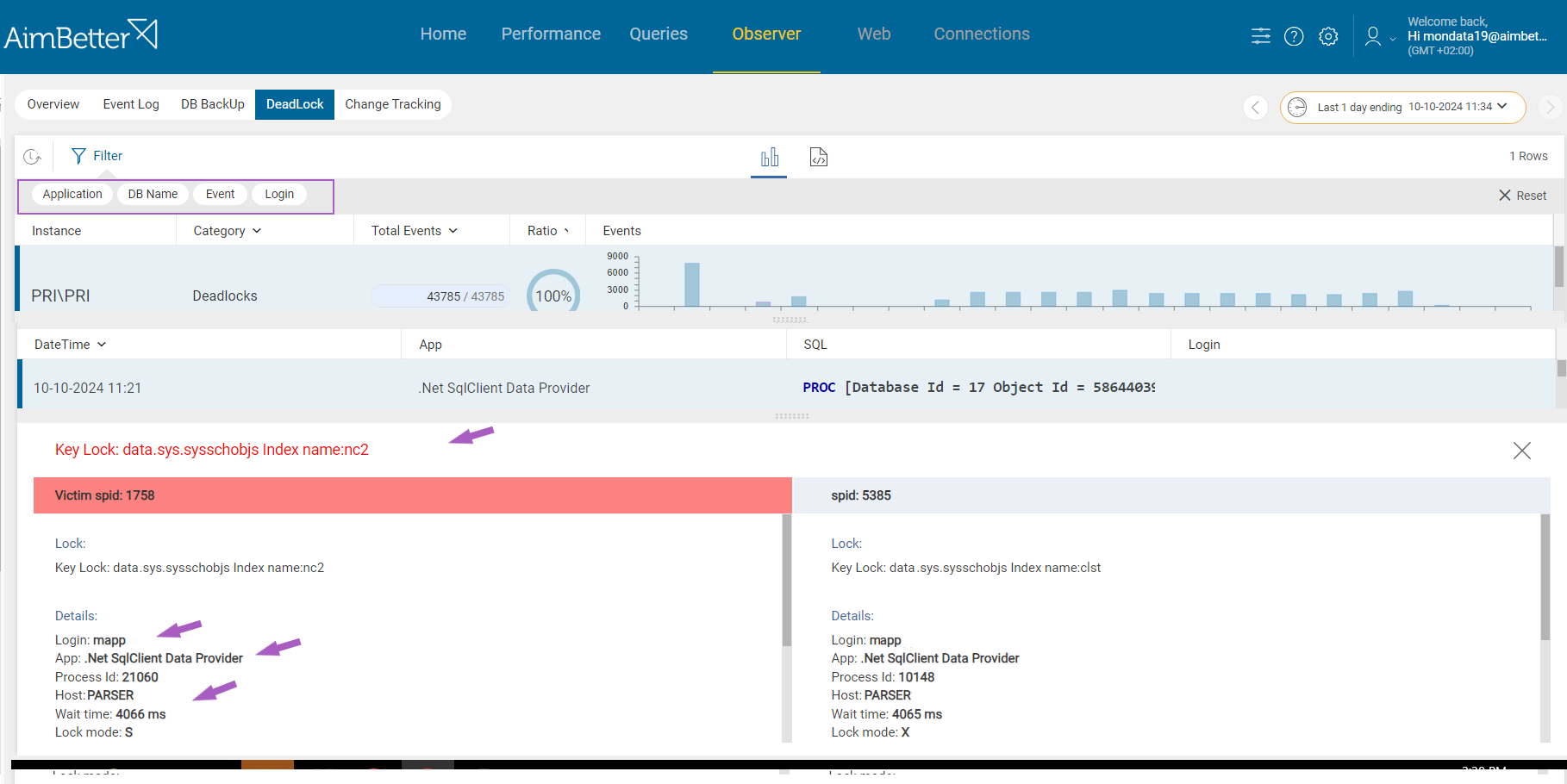This screenshot has height=784, width=1567.
Task: Close the deadlock details panel
Action: (1521, 451)
